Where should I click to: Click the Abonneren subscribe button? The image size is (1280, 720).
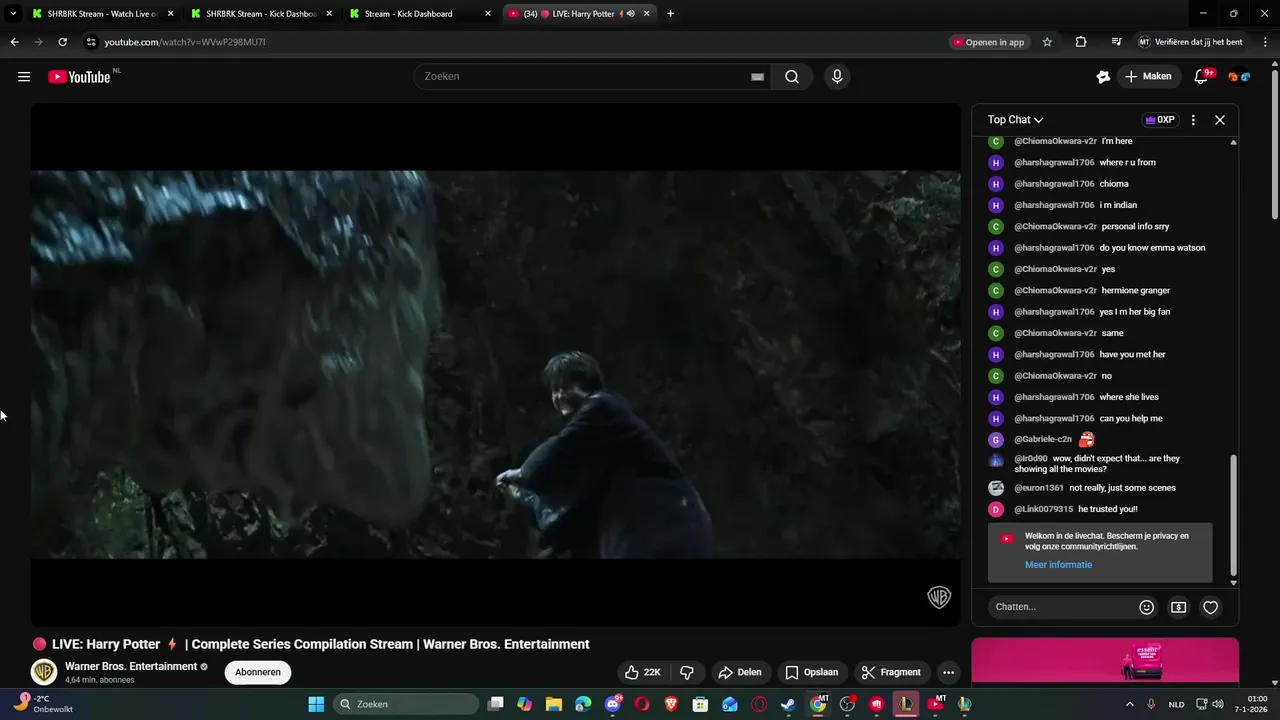(258, 672)
